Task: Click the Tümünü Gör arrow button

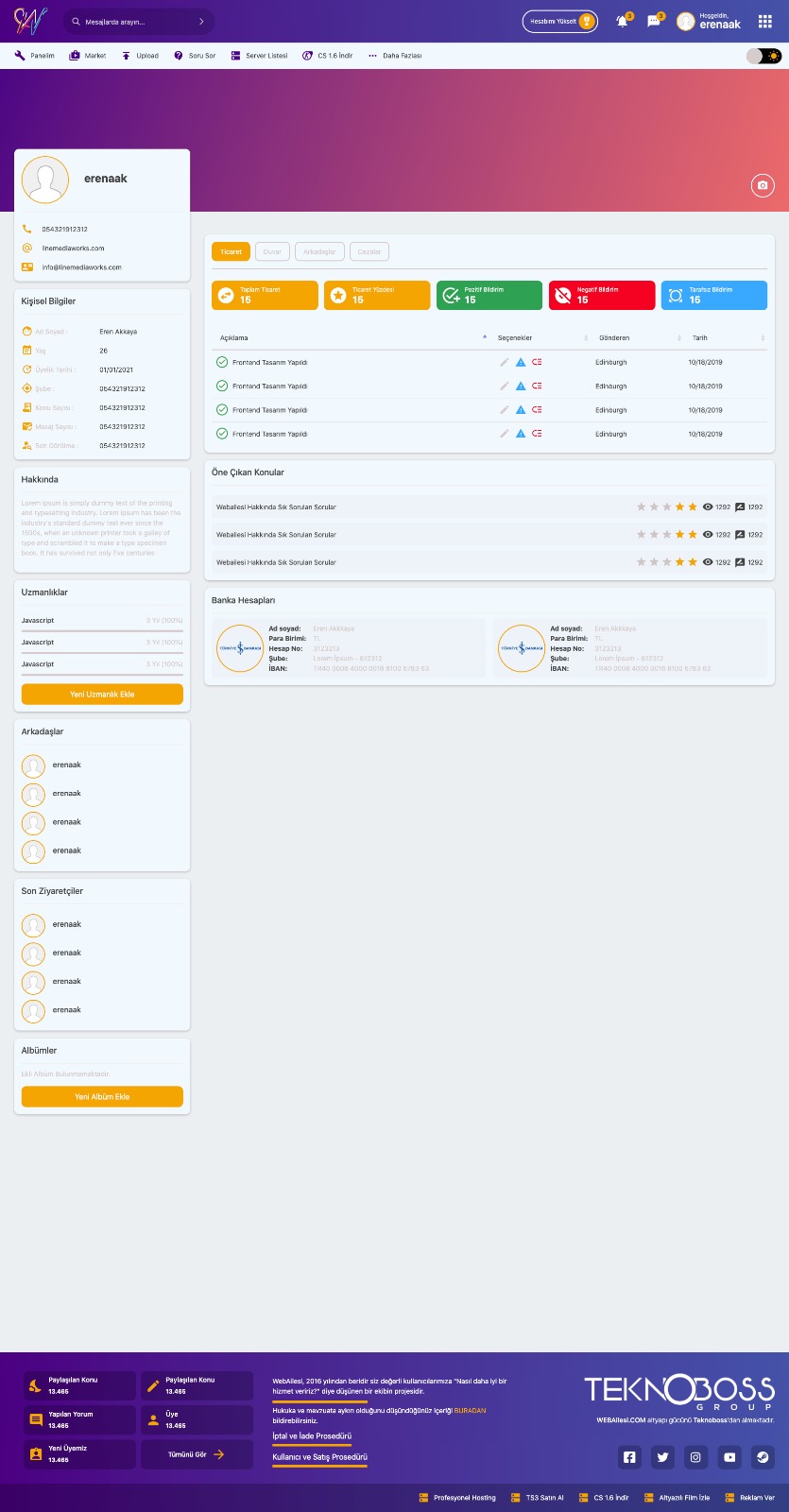Action: [197, 1454]
